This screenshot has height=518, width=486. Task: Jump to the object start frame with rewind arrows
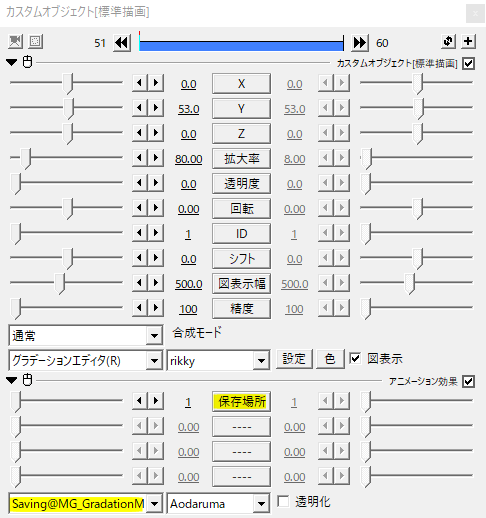tap(122, 43)
